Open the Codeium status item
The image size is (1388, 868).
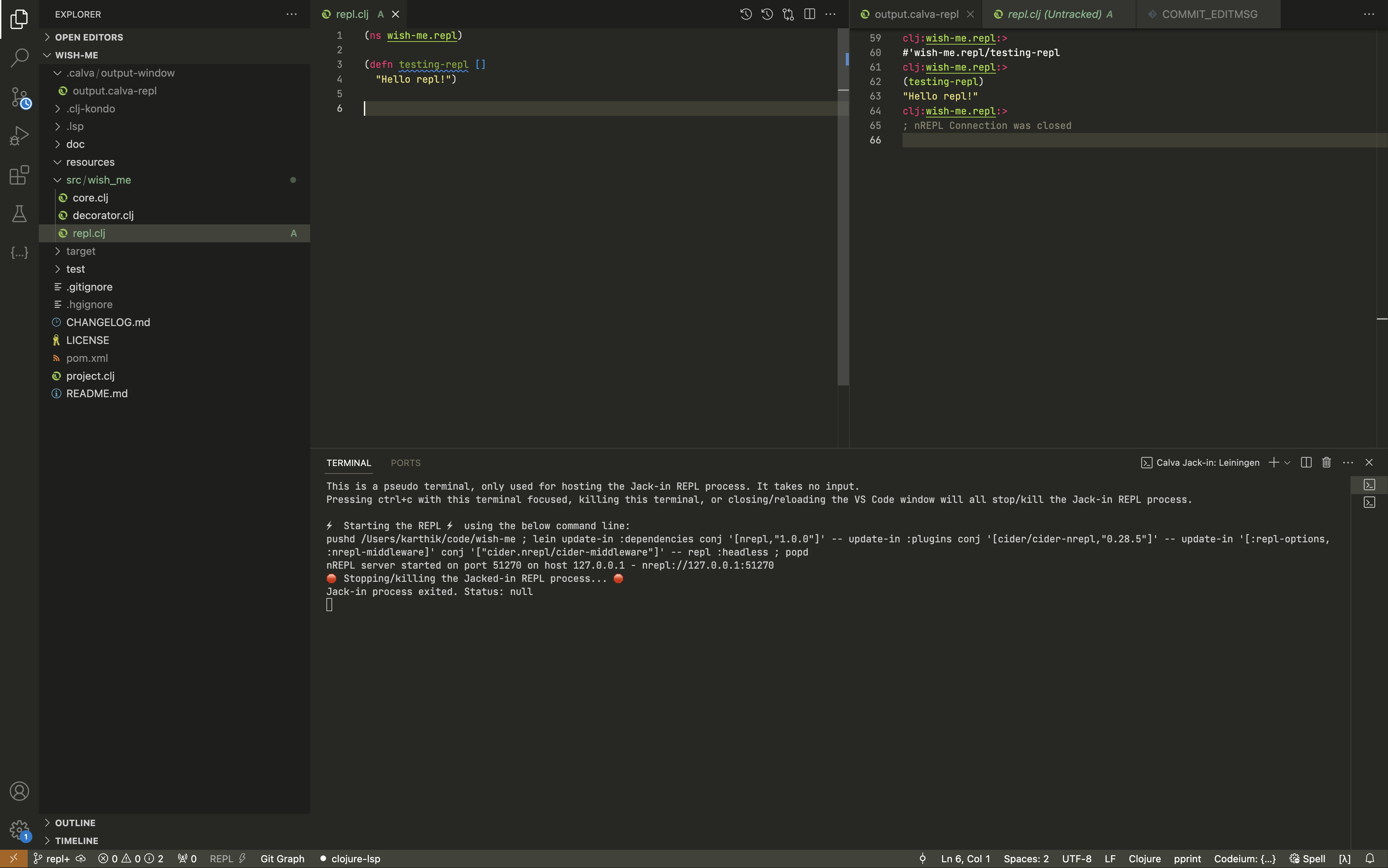click(x=1245, y=859)
